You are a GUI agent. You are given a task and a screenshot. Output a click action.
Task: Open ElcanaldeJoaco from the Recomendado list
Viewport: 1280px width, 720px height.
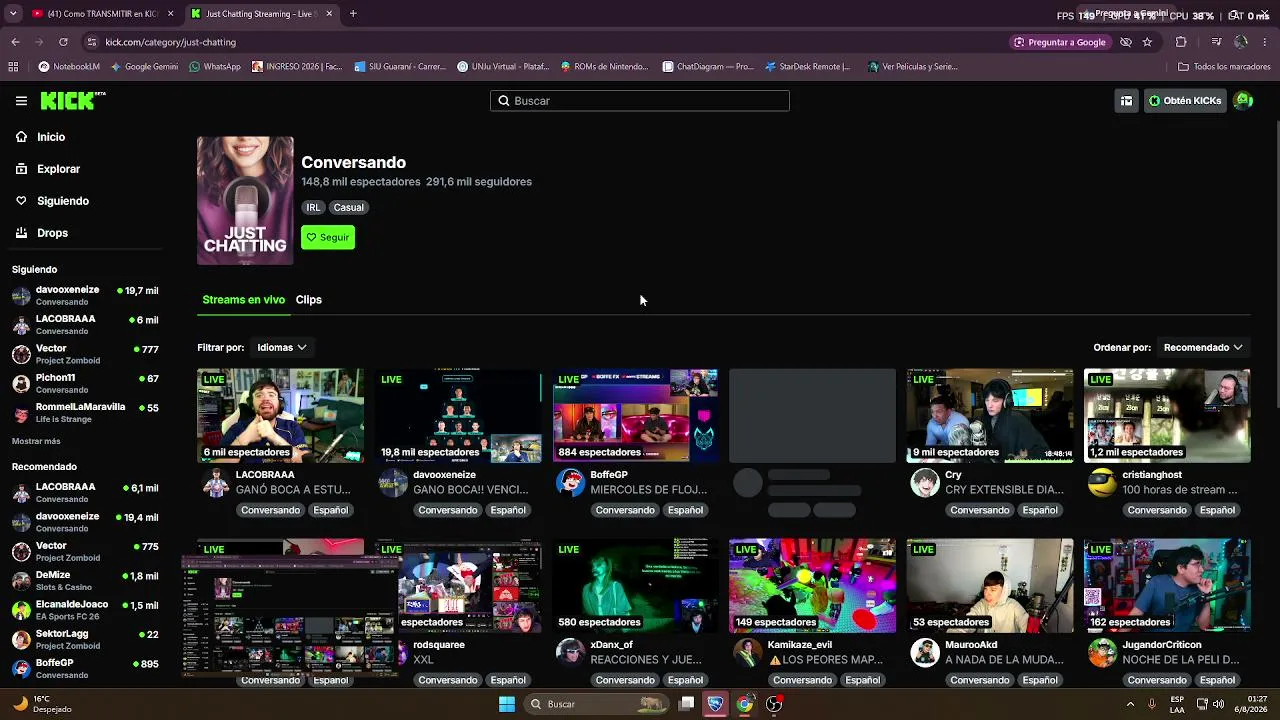click(85, 610)
